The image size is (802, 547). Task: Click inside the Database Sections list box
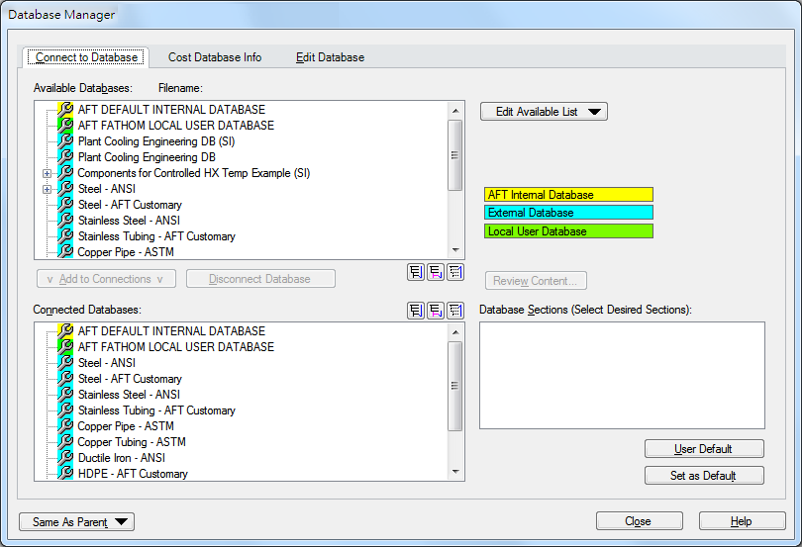coord(622,375)
